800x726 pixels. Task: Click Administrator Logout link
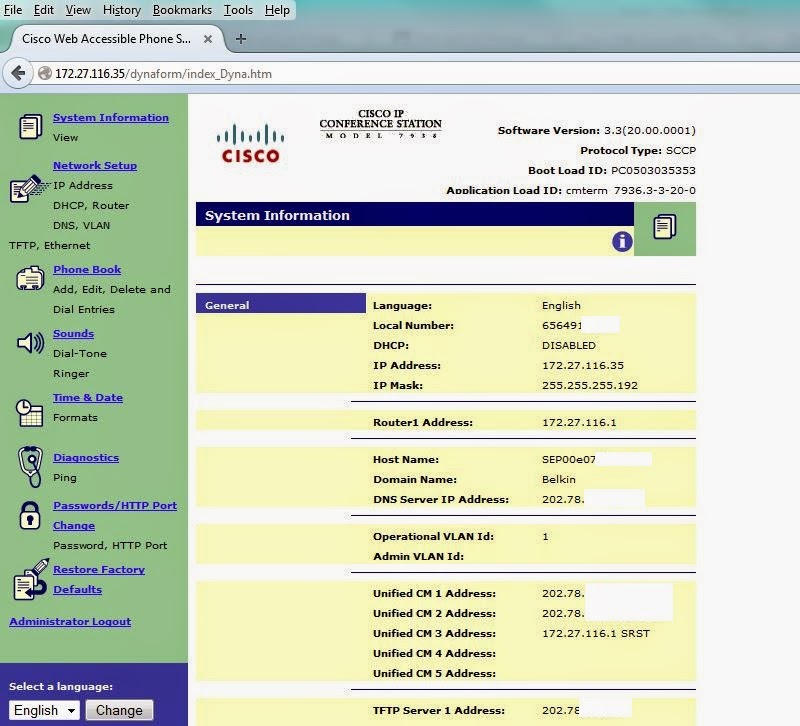click(x=70, y=621)
